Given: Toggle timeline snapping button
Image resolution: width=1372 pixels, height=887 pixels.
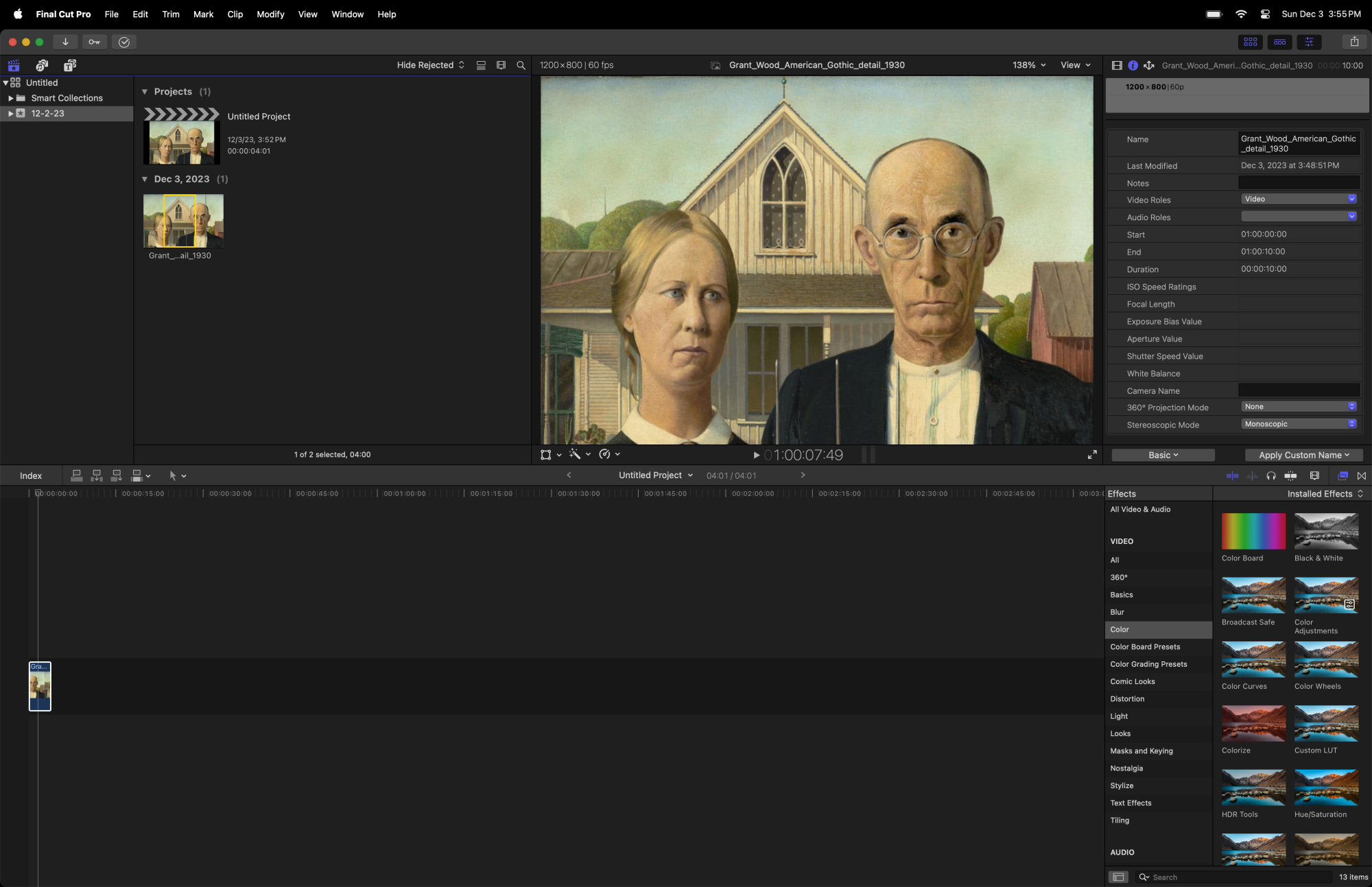Looking at the screenshot, I should coord(1290,475).
